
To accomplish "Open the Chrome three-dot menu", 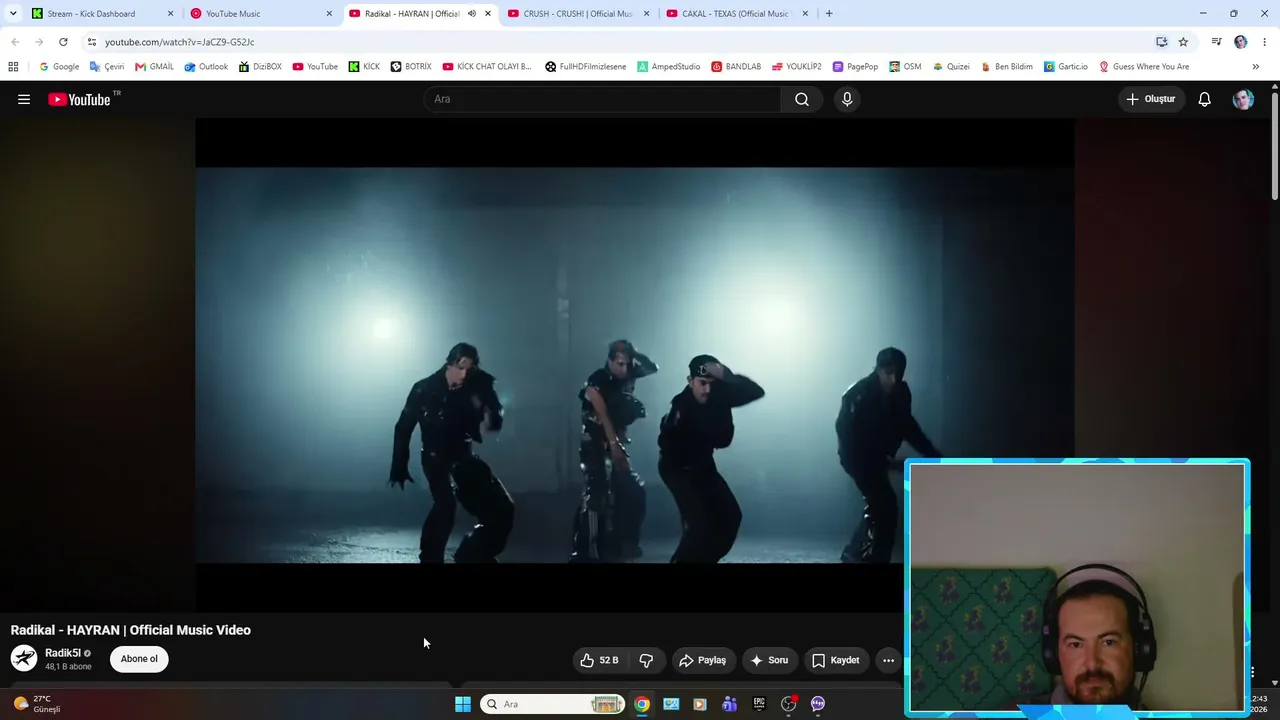I will [x=1265, y=42].
